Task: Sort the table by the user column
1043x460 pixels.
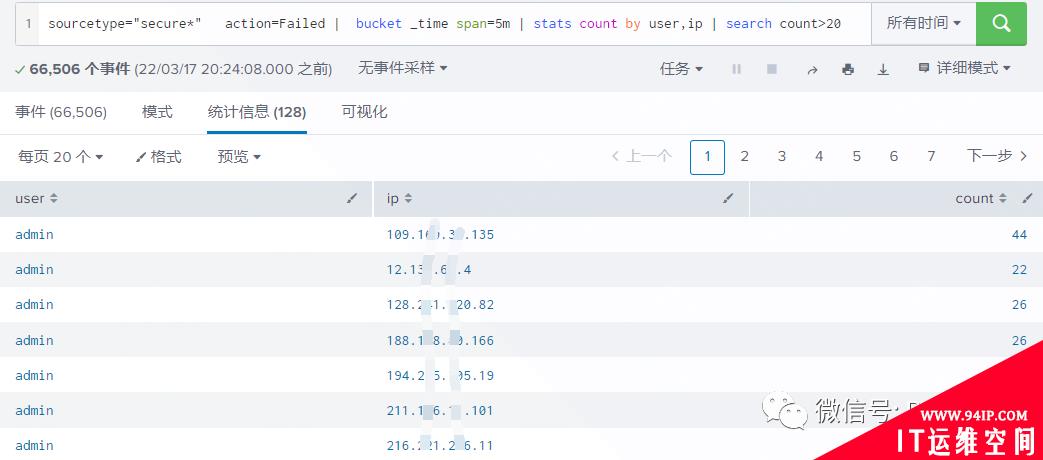Action: tap(37, 198)
